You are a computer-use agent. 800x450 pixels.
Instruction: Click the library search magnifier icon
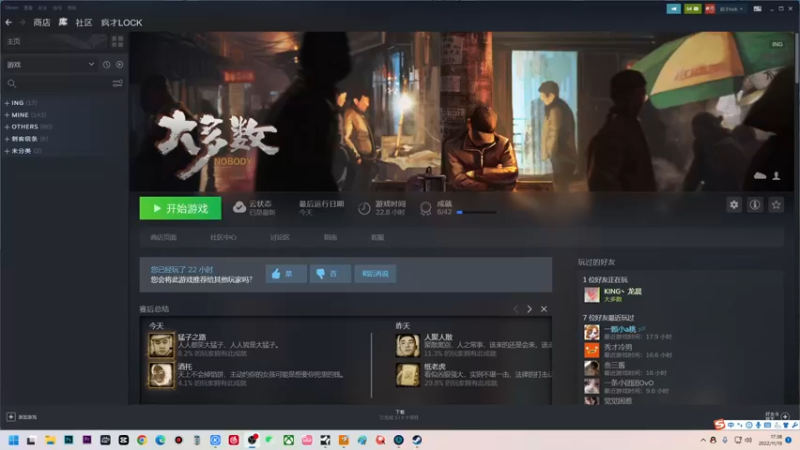click(12, 83)
